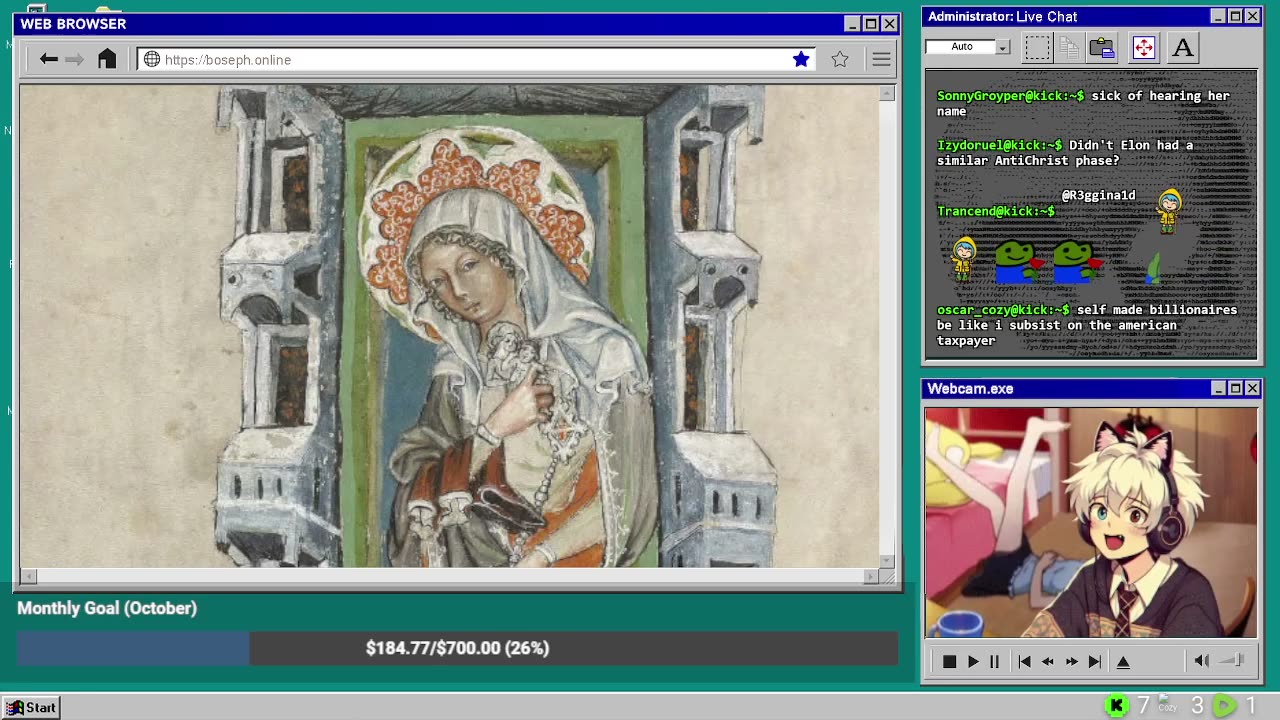Pause the Webcam.exe playback

coord(994,661)
